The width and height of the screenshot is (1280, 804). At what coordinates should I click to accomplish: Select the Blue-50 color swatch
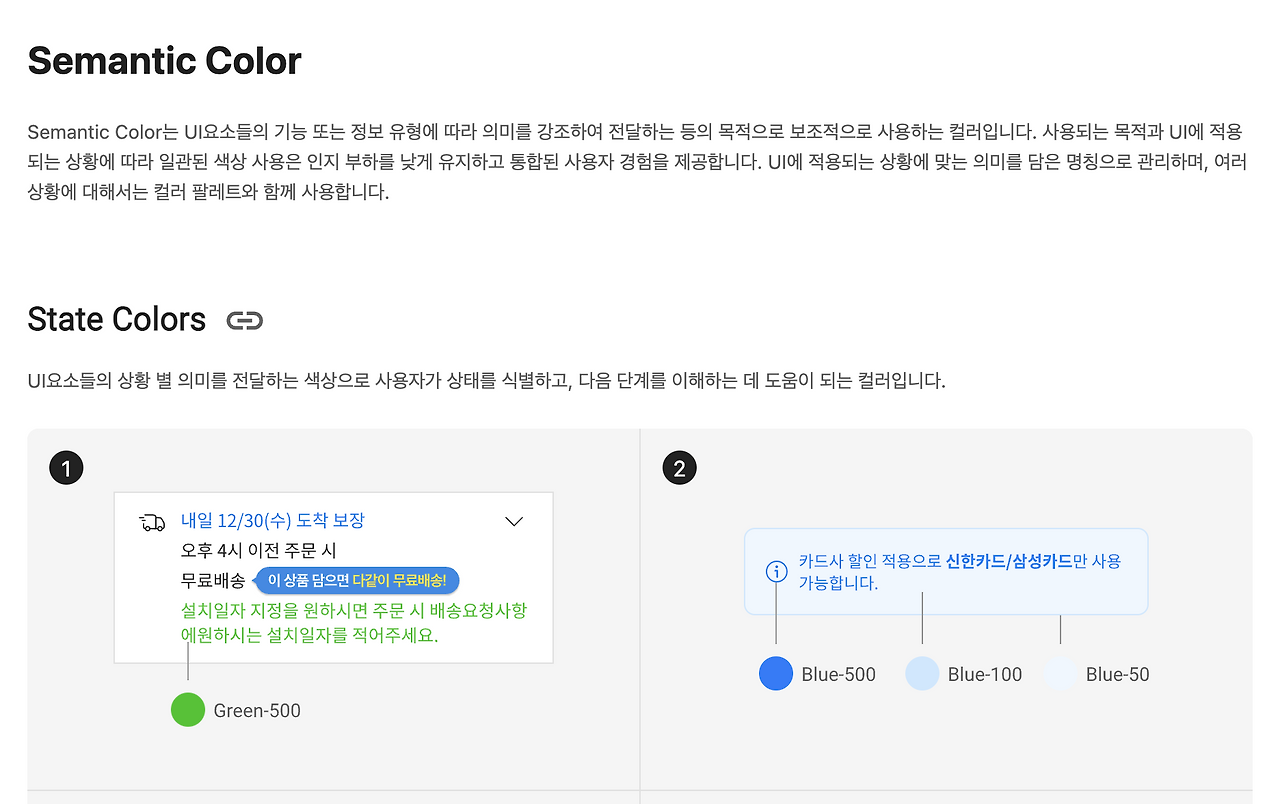tap(1061, 673)
